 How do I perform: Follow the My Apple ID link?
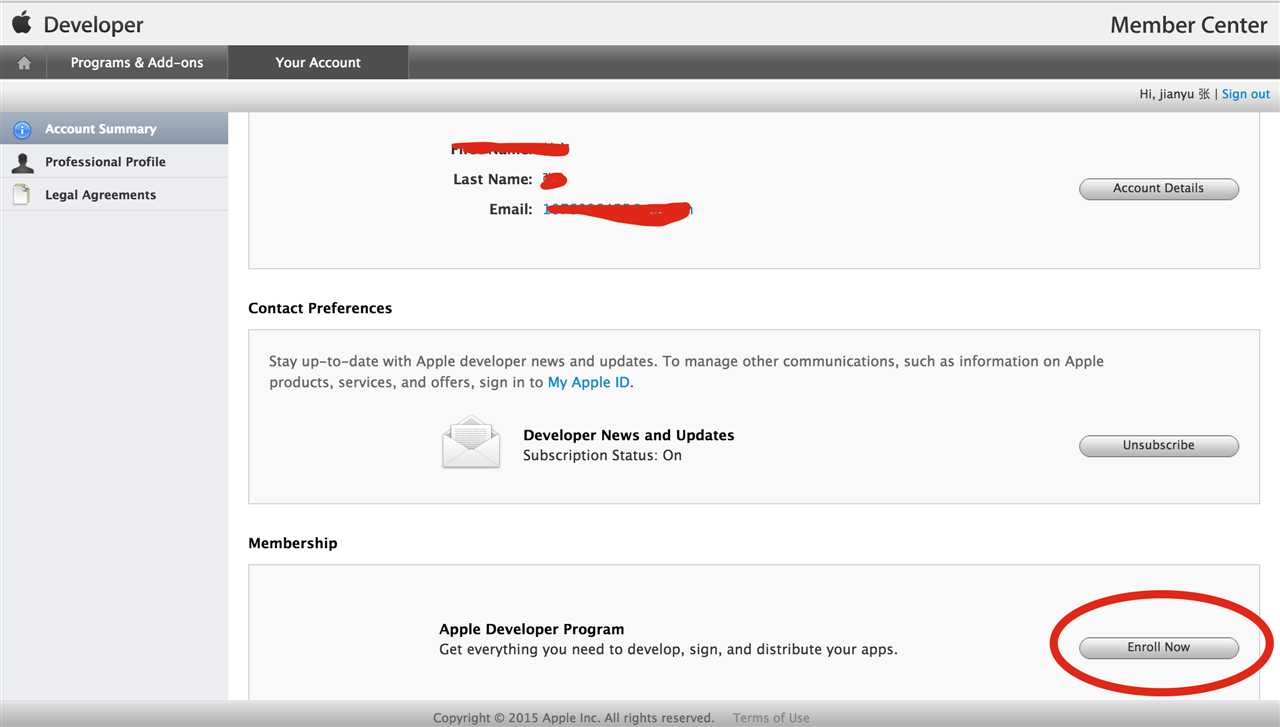[589, 382]
